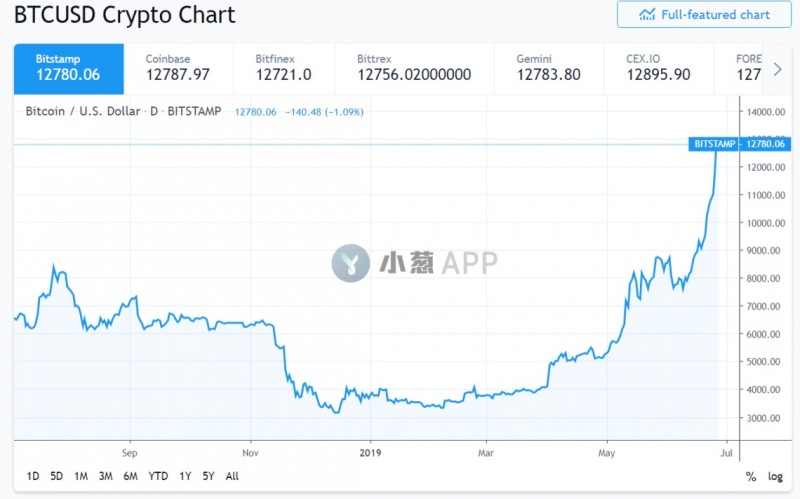Viewport: 800px width, 499px height.
Task: Switch to CEX.IO exchange tab
Action: click(658, 68)
